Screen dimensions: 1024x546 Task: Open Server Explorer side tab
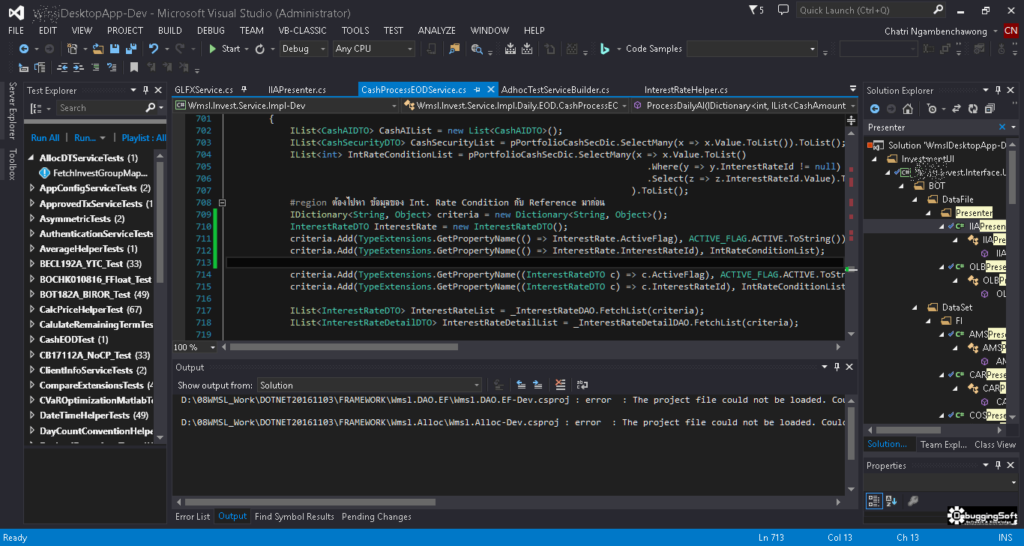tap(10, 111)
